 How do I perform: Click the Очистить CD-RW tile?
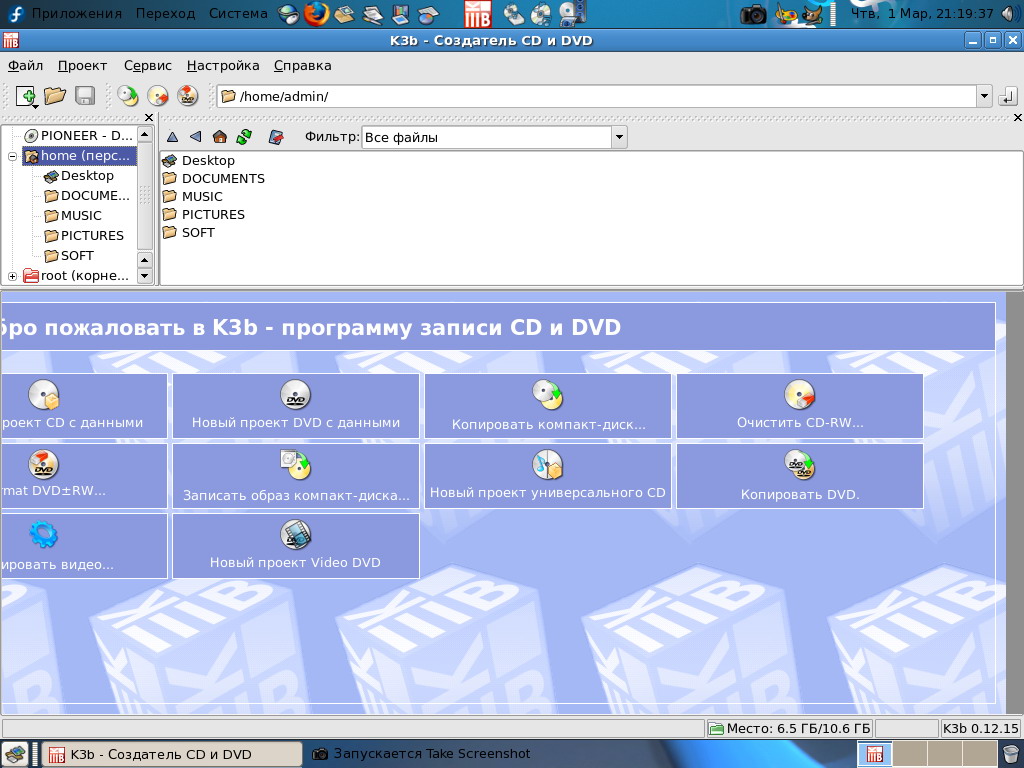point(800,406)
